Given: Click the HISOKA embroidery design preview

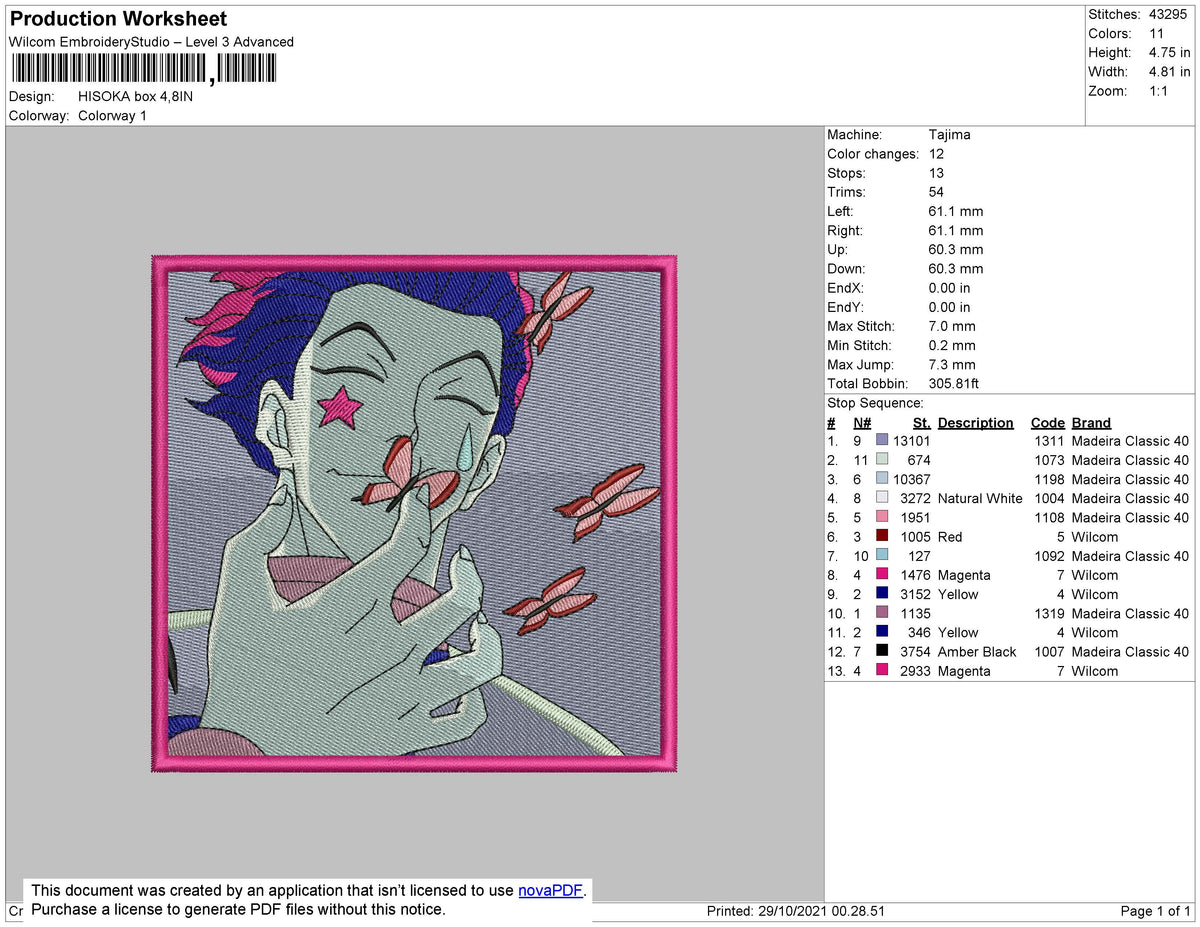Looking at the screenshot, I should tap(413, 517).
